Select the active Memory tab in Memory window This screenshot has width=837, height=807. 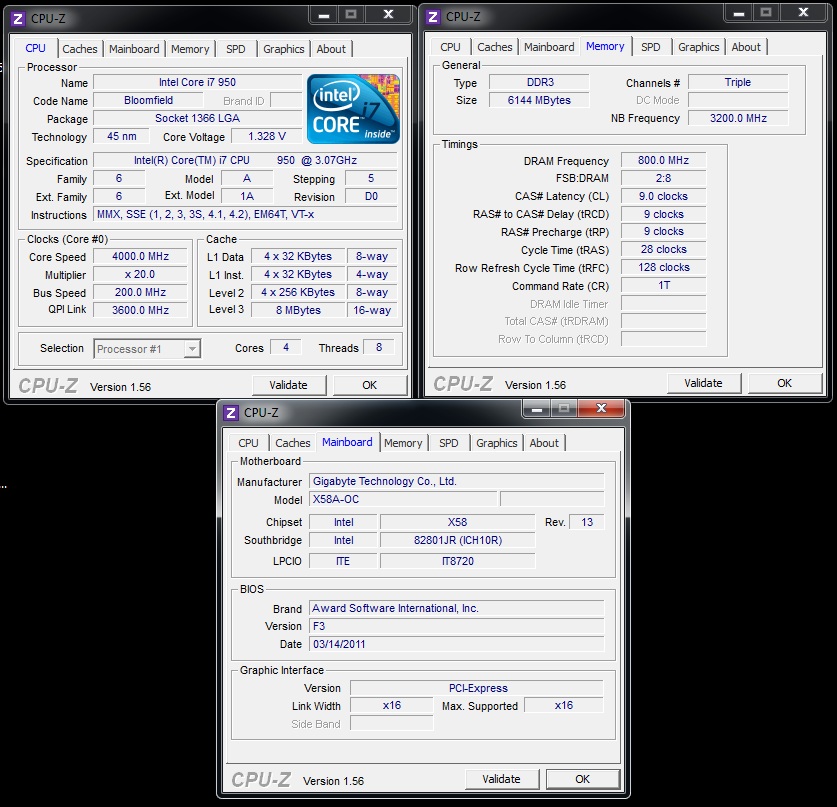pyautogui.click(x=605, y=46)
